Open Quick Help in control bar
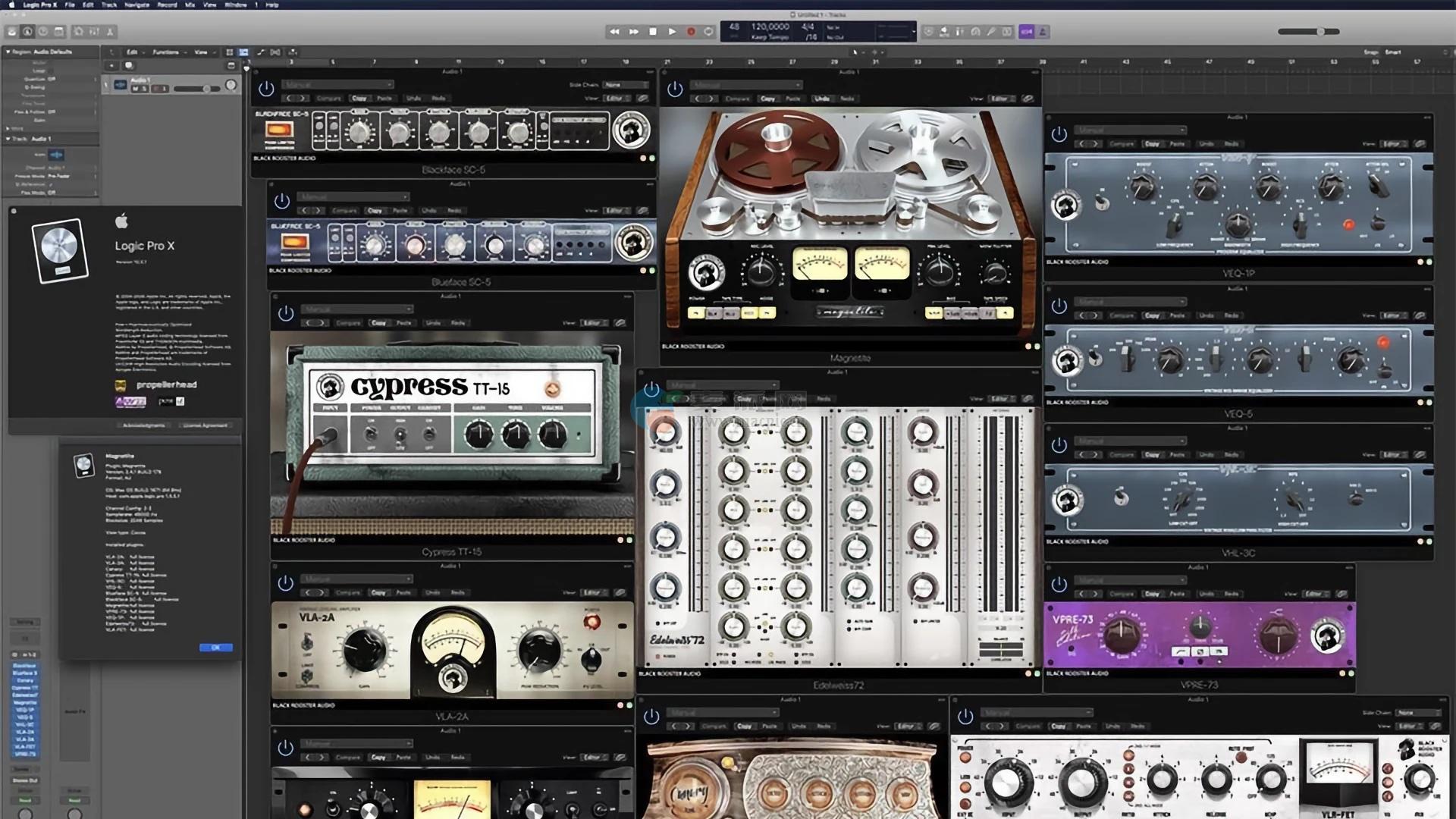This screenshot has height=819, width=1456. pyautogui.click(x=43, y=32)
